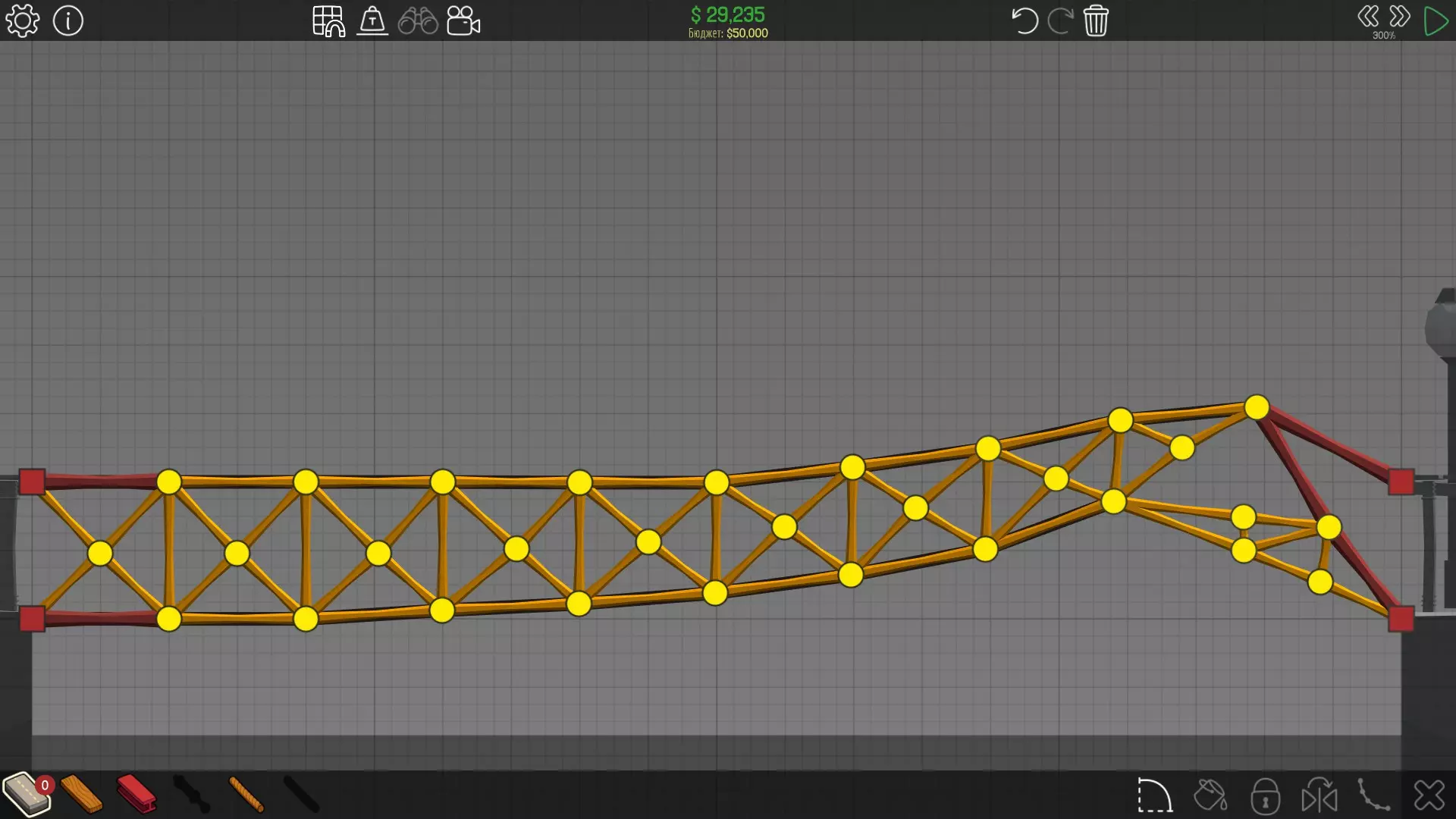
Task: Open the settings gear menu
Action: [x=22, y=21]
